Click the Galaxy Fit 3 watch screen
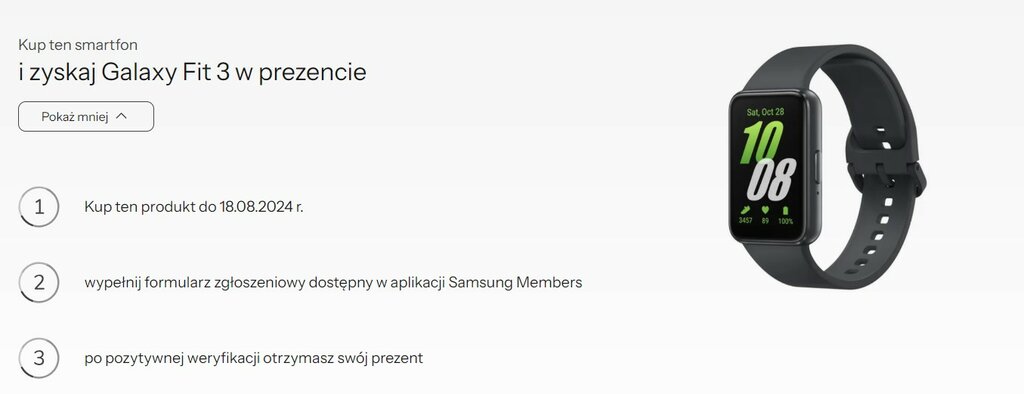1024x394 pixels. (x=770, y=166)
